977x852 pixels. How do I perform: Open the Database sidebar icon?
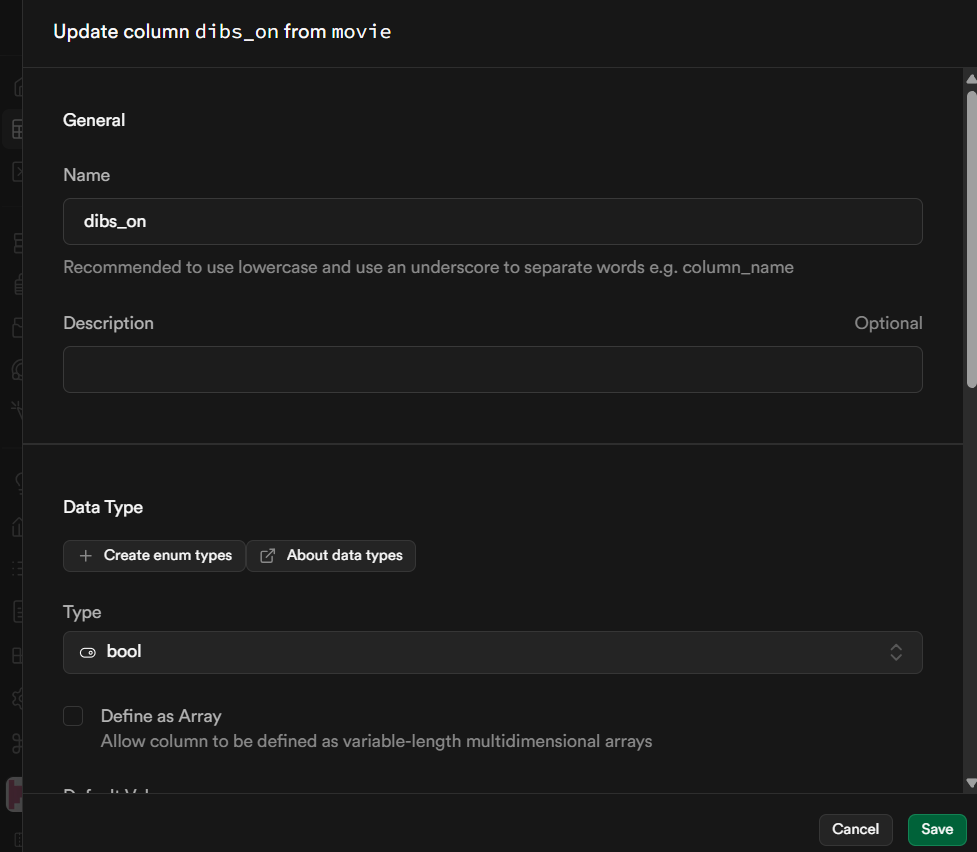[16, 243]
